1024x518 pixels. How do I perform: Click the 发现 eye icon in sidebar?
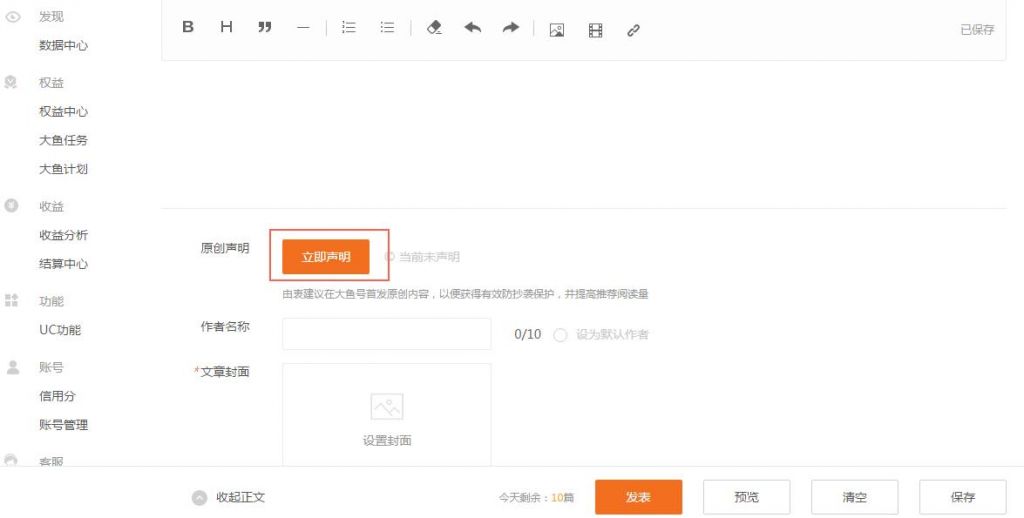12,17
